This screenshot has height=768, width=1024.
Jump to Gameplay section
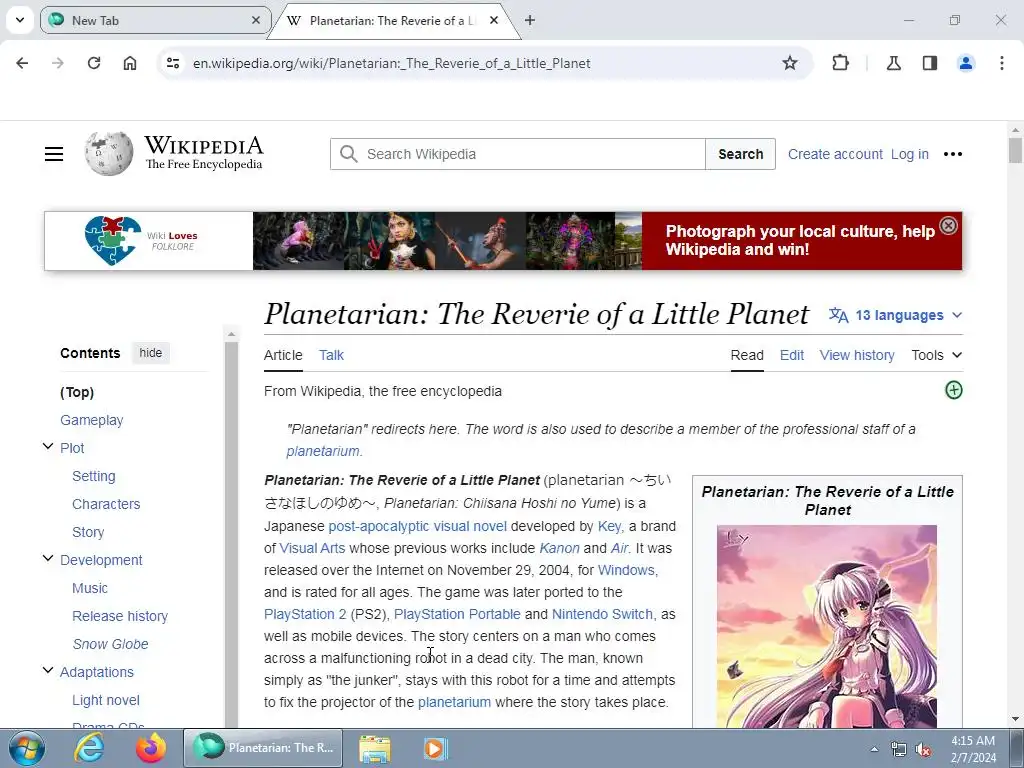pyautogui.click(x=91, y=421)
